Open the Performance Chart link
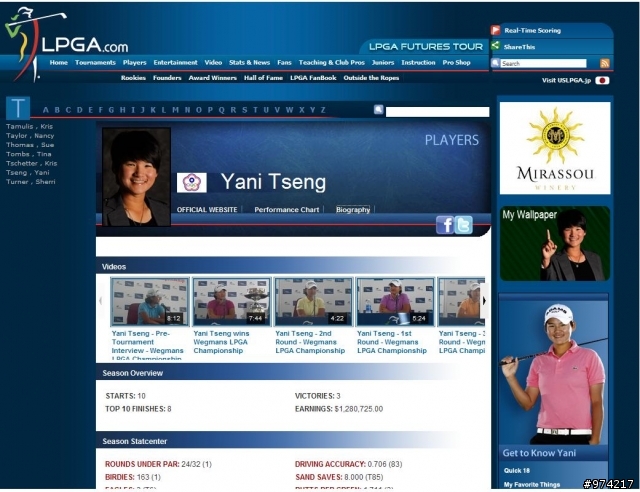 coord(287,209)
